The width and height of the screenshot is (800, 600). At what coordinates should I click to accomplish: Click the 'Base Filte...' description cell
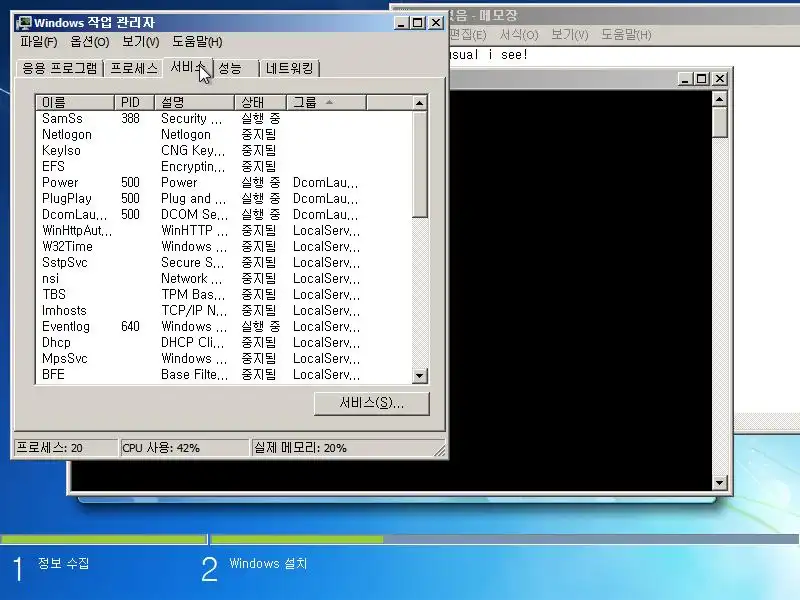coord(194,374)
